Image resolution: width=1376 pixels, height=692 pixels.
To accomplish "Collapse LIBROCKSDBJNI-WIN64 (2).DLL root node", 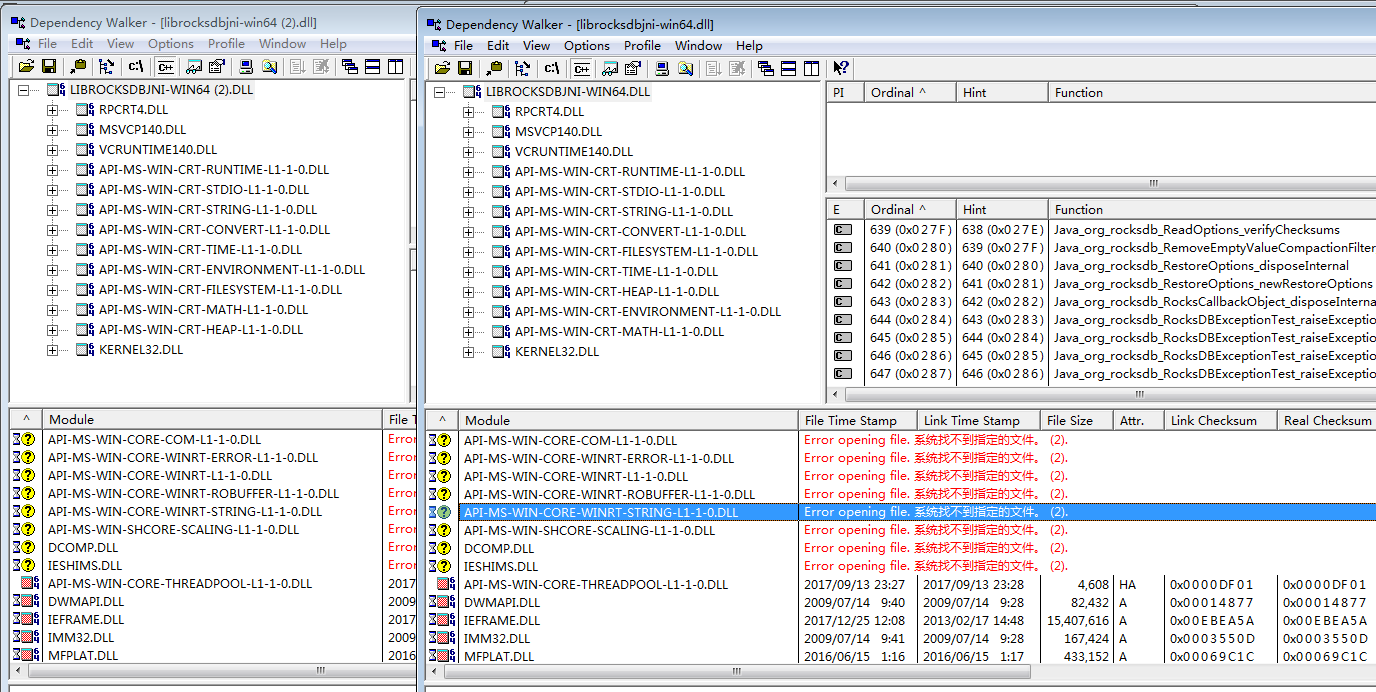I will pyautogui.click(x=22, y=89).
